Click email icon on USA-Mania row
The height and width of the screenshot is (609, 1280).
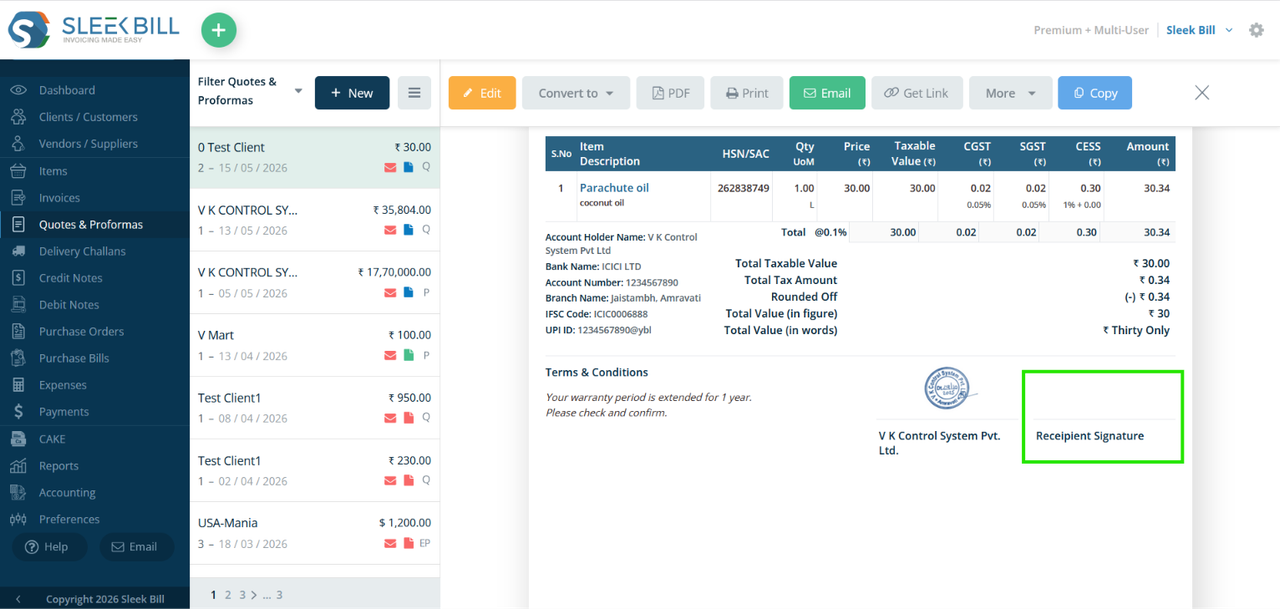click(x=391, y=544)
